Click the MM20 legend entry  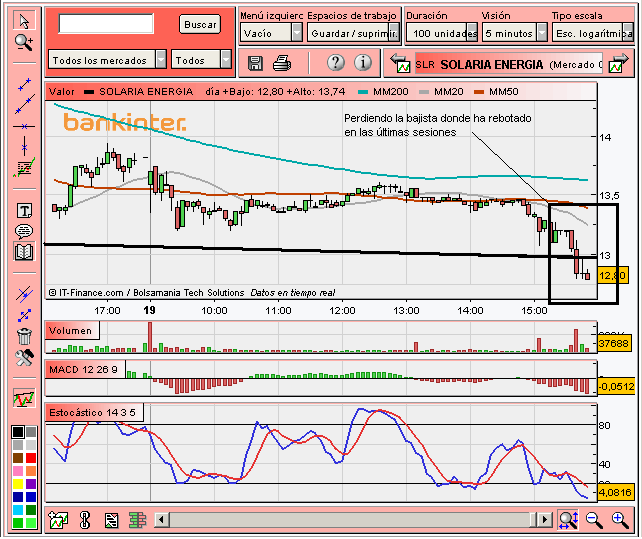click(x=442, y=91)
